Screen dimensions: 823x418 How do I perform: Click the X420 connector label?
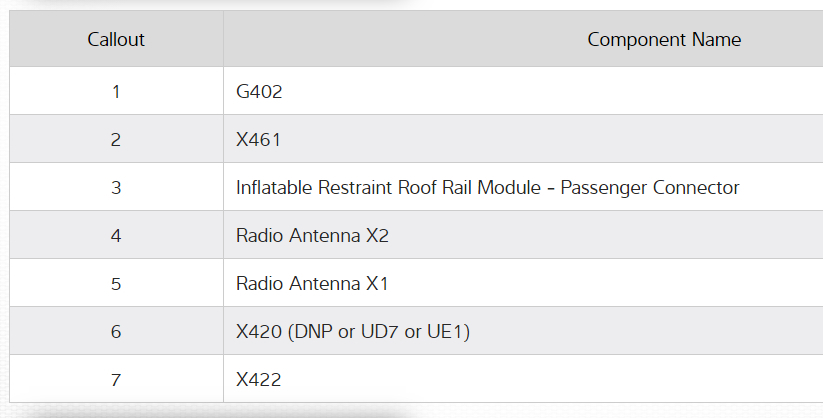click(x=259, y=331)
